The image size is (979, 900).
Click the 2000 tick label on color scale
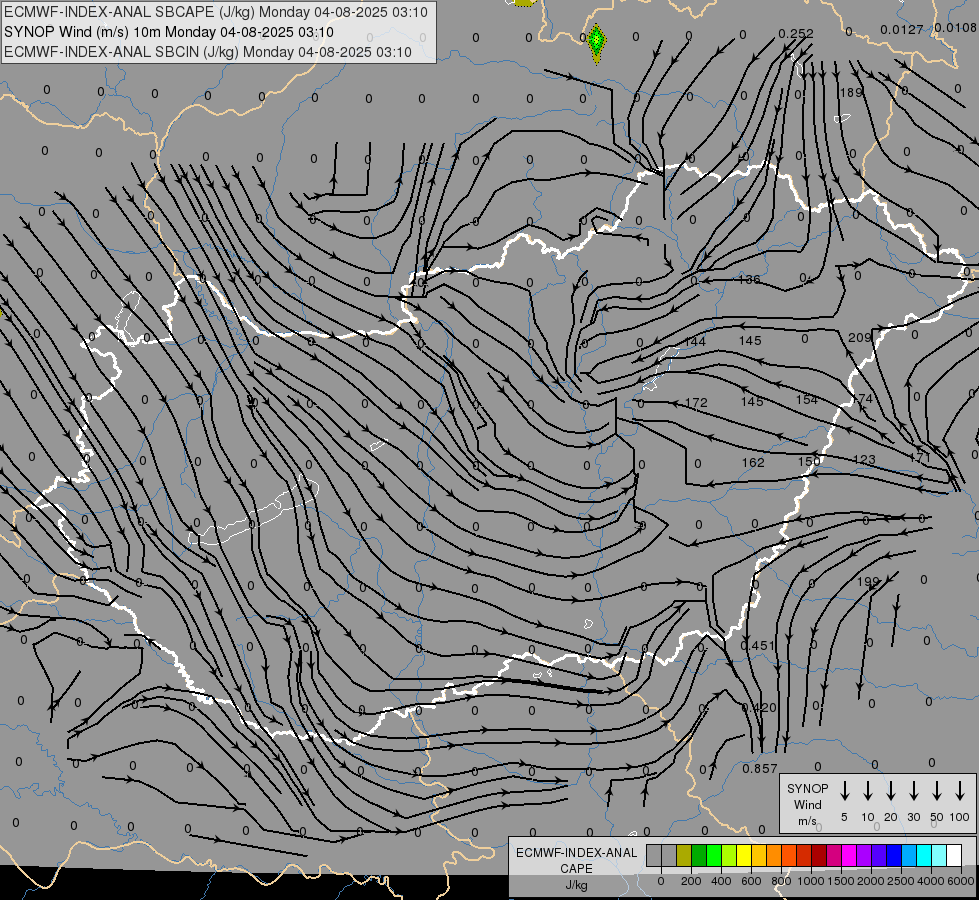pyautogui.click(x=870, y=881)
